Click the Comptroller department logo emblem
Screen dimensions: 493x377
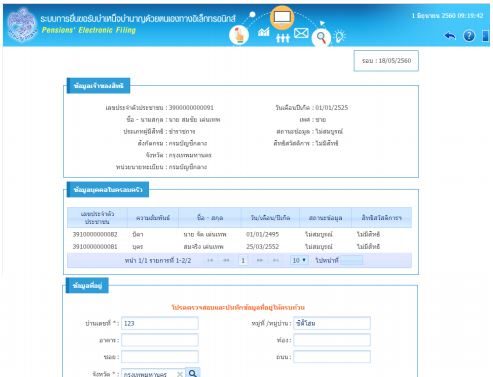click(x=22, y=25)
